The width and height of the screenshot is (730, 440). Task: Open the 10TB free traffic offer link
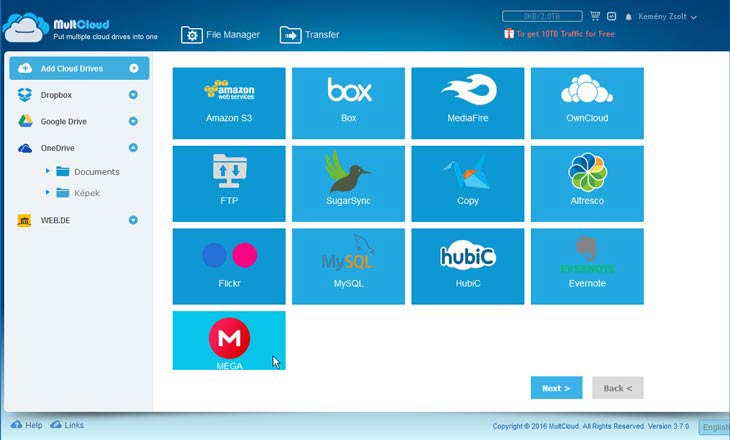pos(565,34)
